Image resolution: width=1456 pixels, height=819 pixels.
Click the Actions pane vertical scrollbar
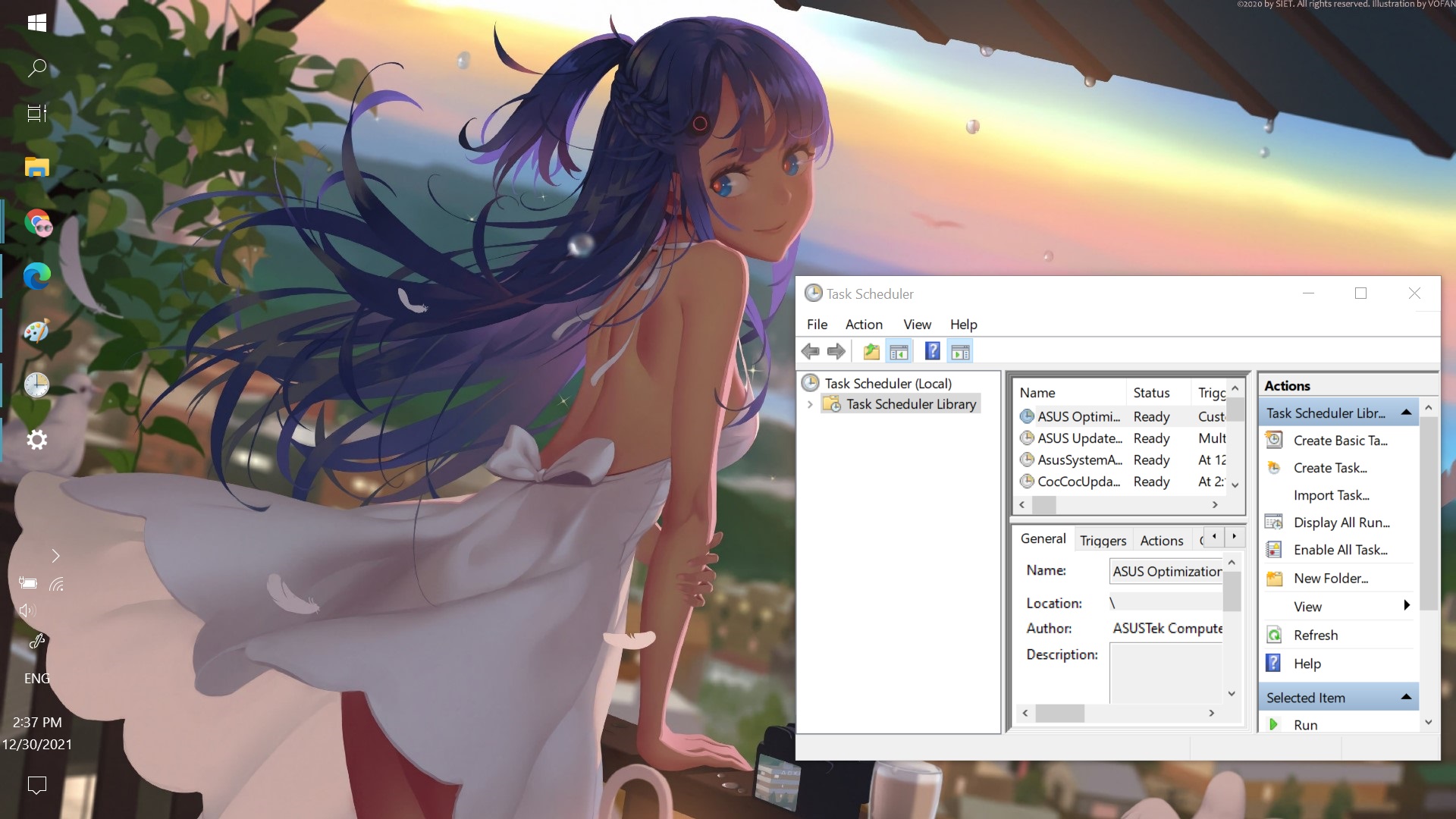pos(1428,513)
